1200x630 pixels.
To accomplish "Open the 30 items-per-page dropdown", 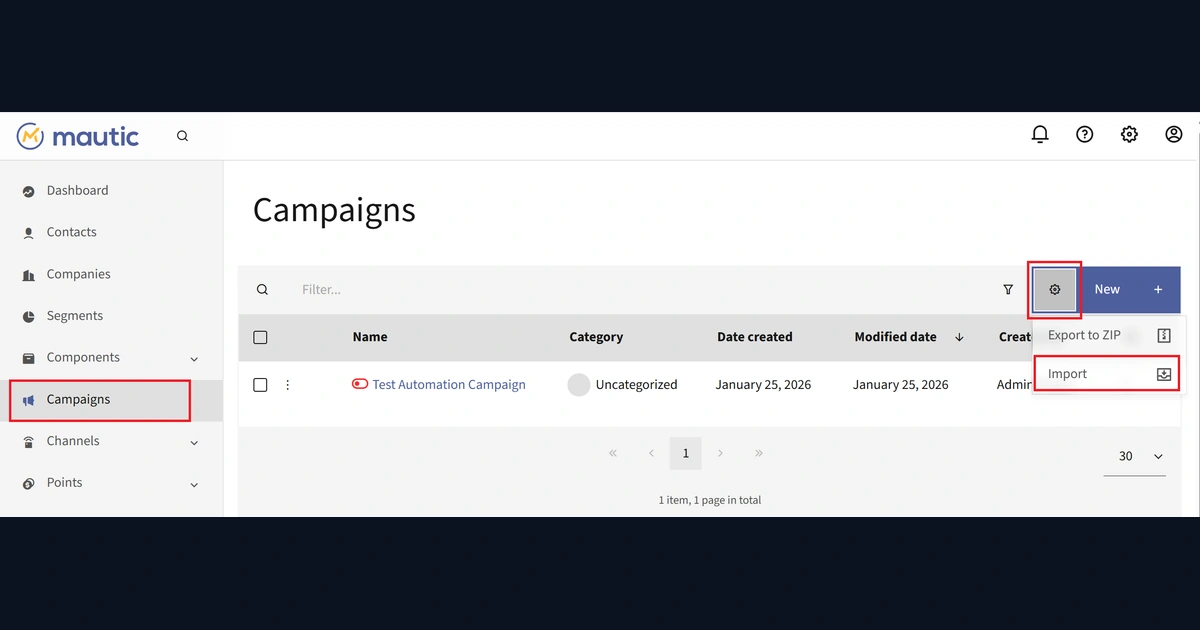I will pyautogui.click(x=1135, y=456).
